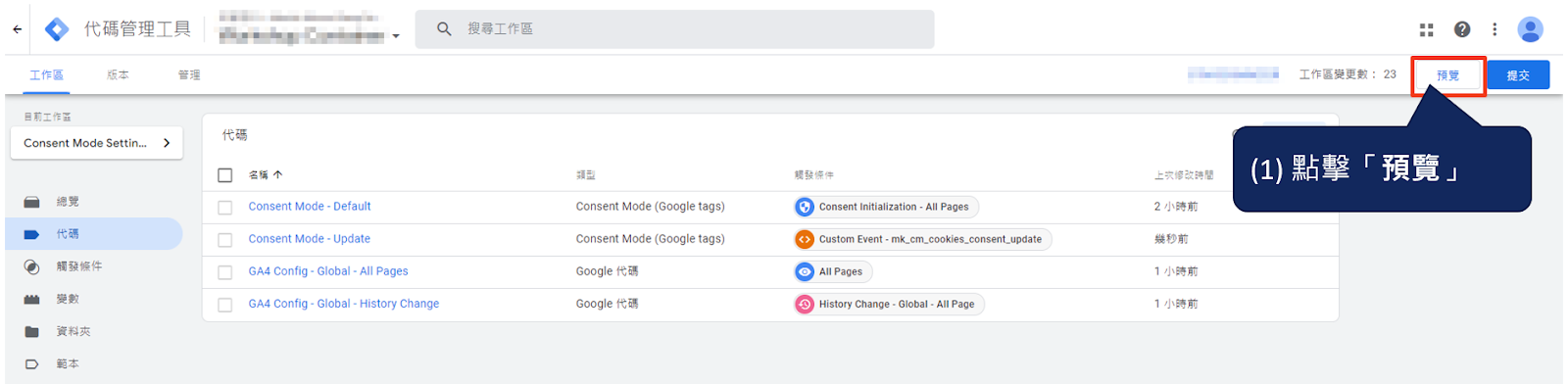The image size is (1568, 384).
Task: Check the Consent Mode - Default row checkbox
Action: coord(225,208)
